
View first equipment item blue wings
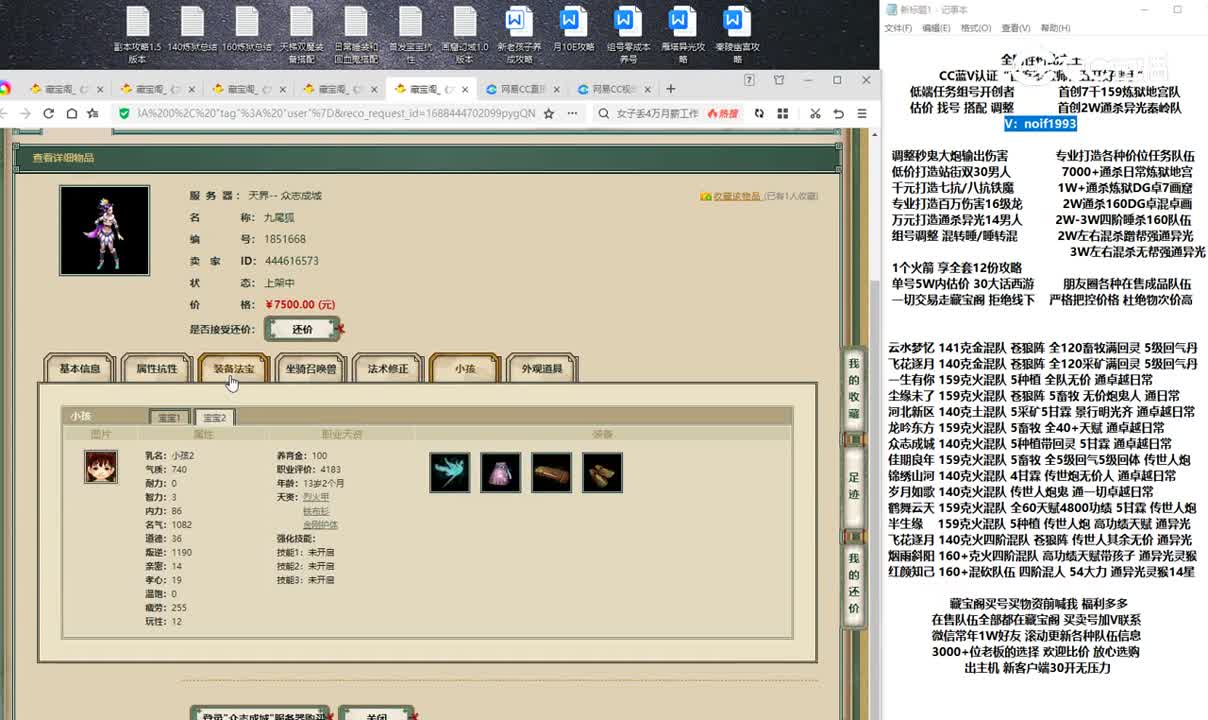450,473
